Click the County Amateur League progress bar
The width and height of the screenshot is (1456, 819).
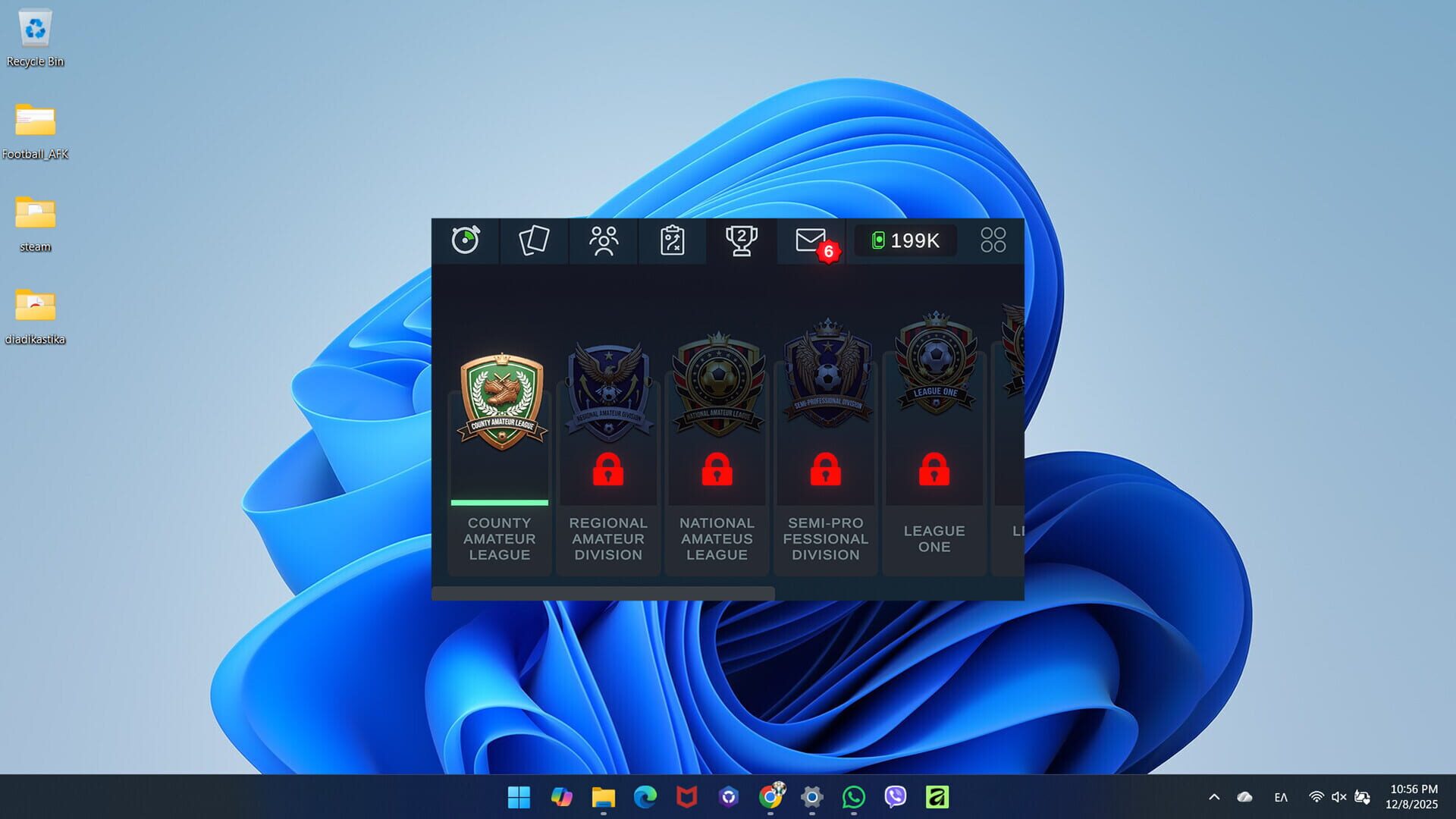pyautogui.click(x=499, y=504)
